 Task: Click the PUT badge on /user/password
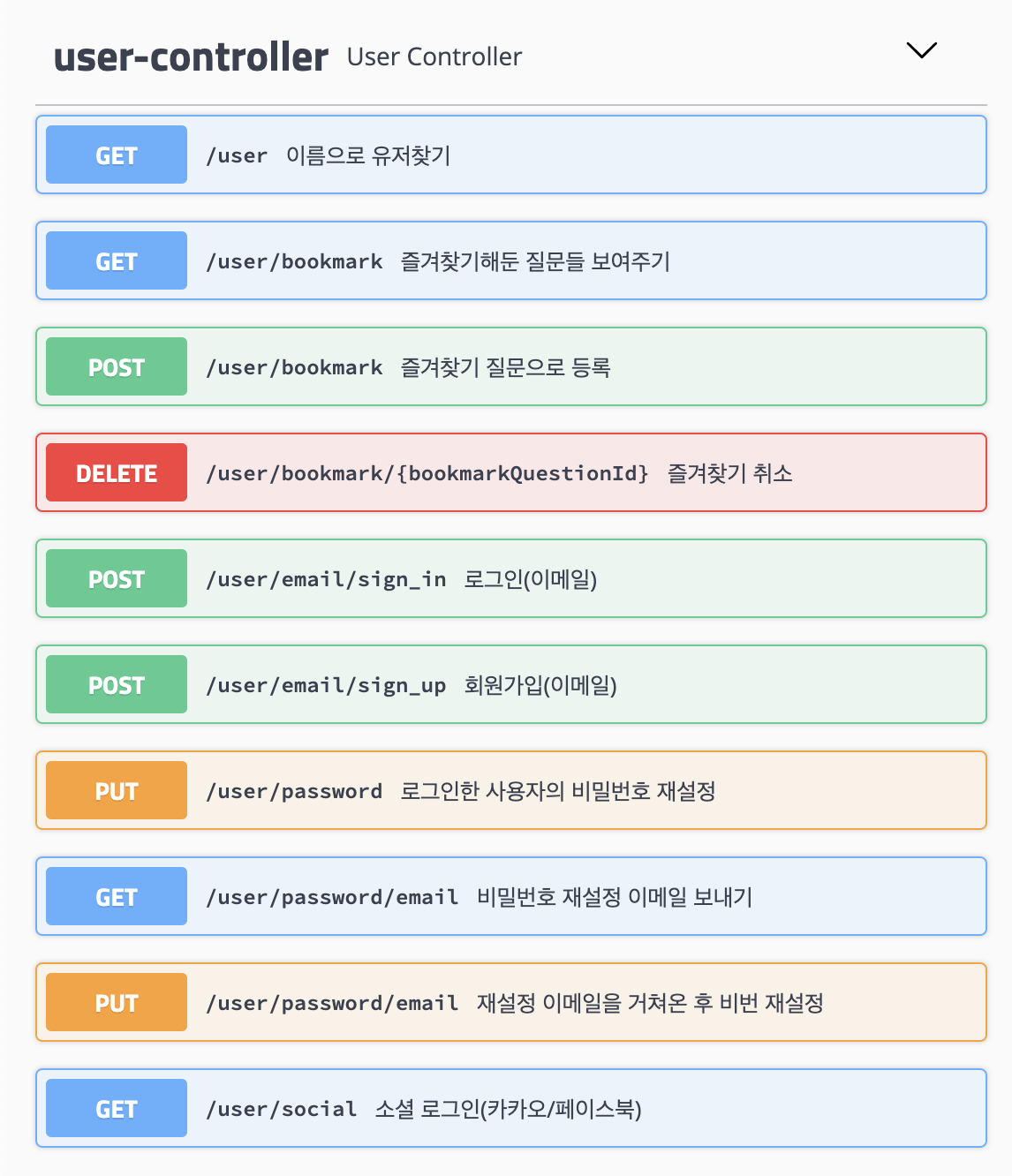tap(116, 790)
